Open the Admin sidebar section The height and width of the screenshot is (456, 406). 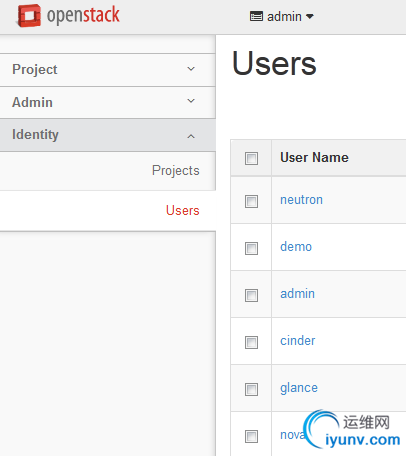click(108, 102)
